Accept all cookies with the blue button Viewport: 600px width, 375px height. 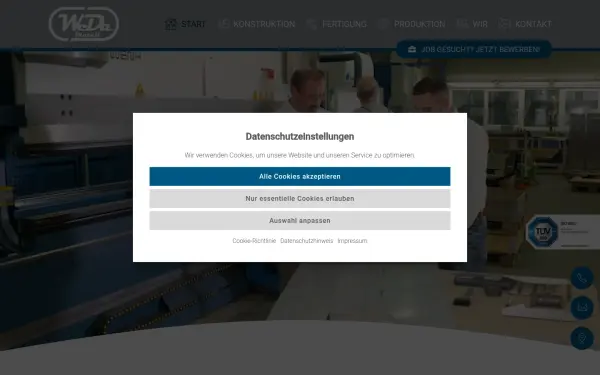coord(300,176)
